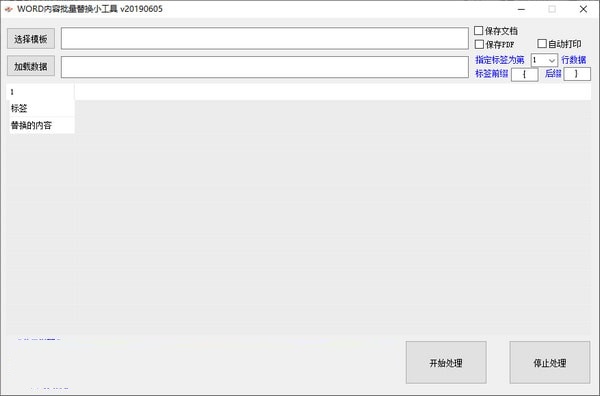Select the 标签 row header
600x396 pixels.
(41, 108)
